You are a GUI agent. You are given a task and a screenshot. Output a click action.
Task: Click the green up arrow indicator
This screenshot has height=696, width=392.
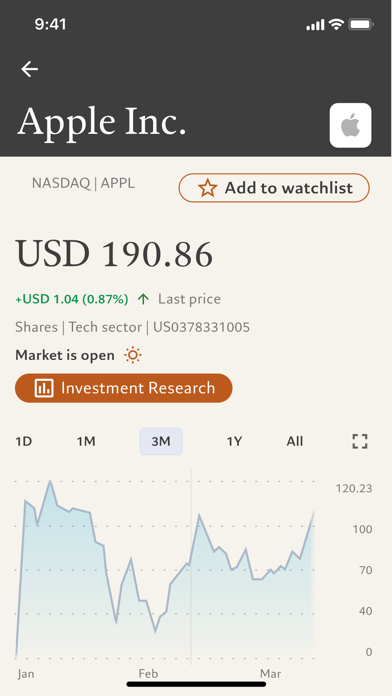143,299
